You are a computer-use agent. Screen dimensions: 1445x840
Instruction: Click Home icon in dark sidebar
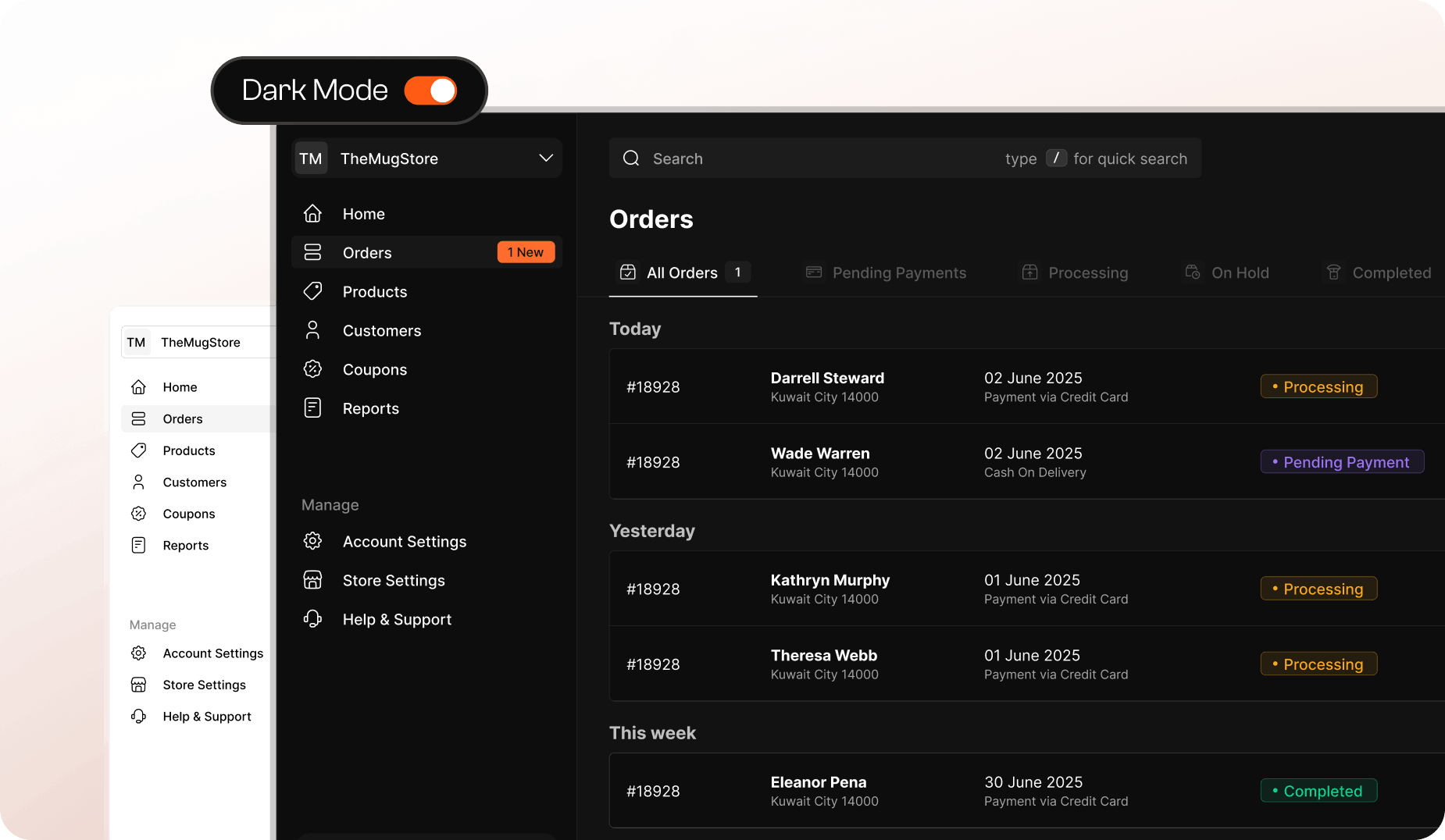click(312, 213)
